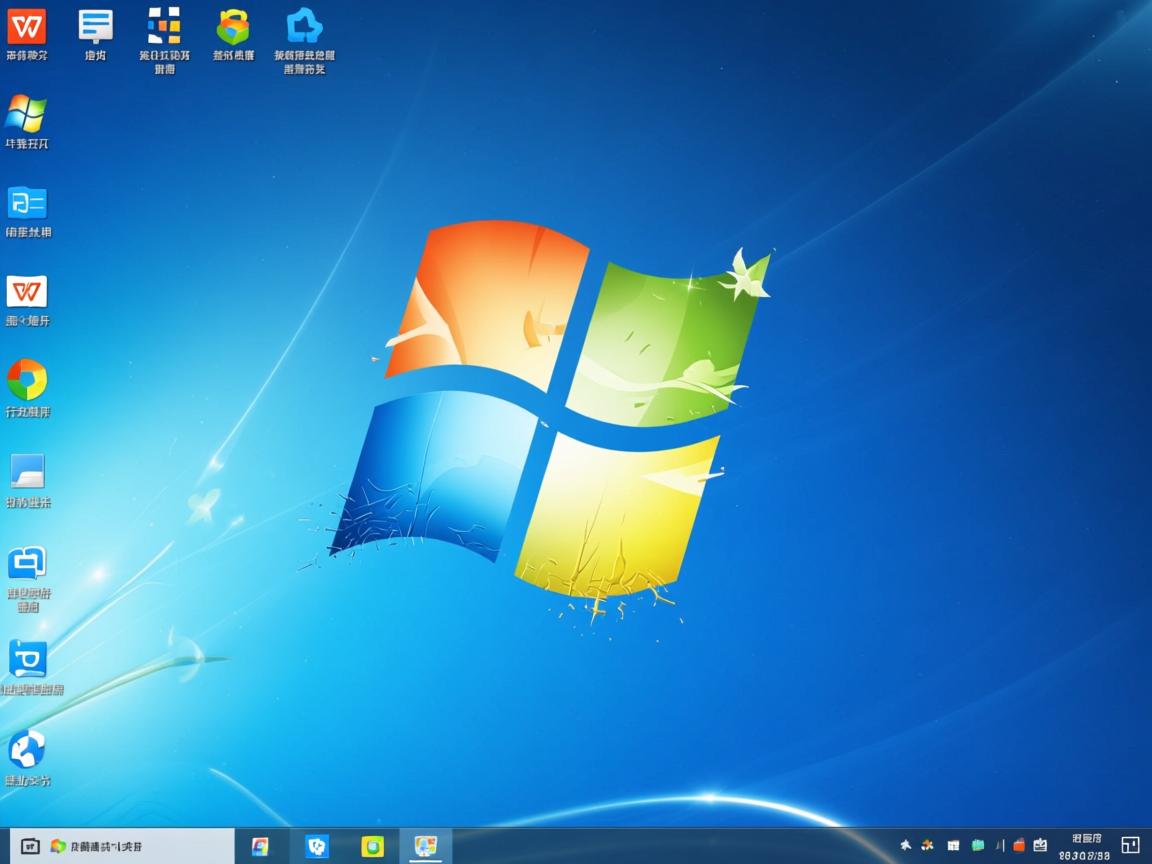Open the blue P document desktop icon

click(27, 659)
